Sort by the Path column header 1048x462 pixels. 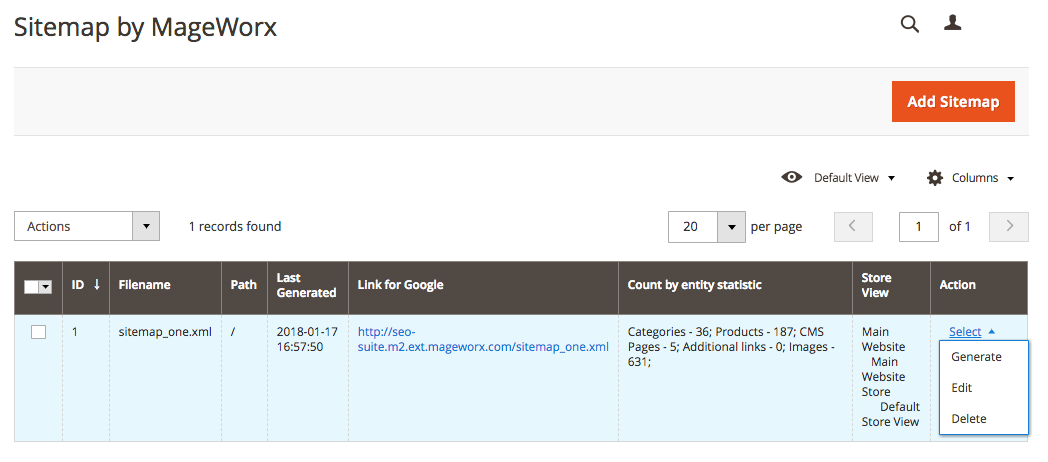click(244, 285)
